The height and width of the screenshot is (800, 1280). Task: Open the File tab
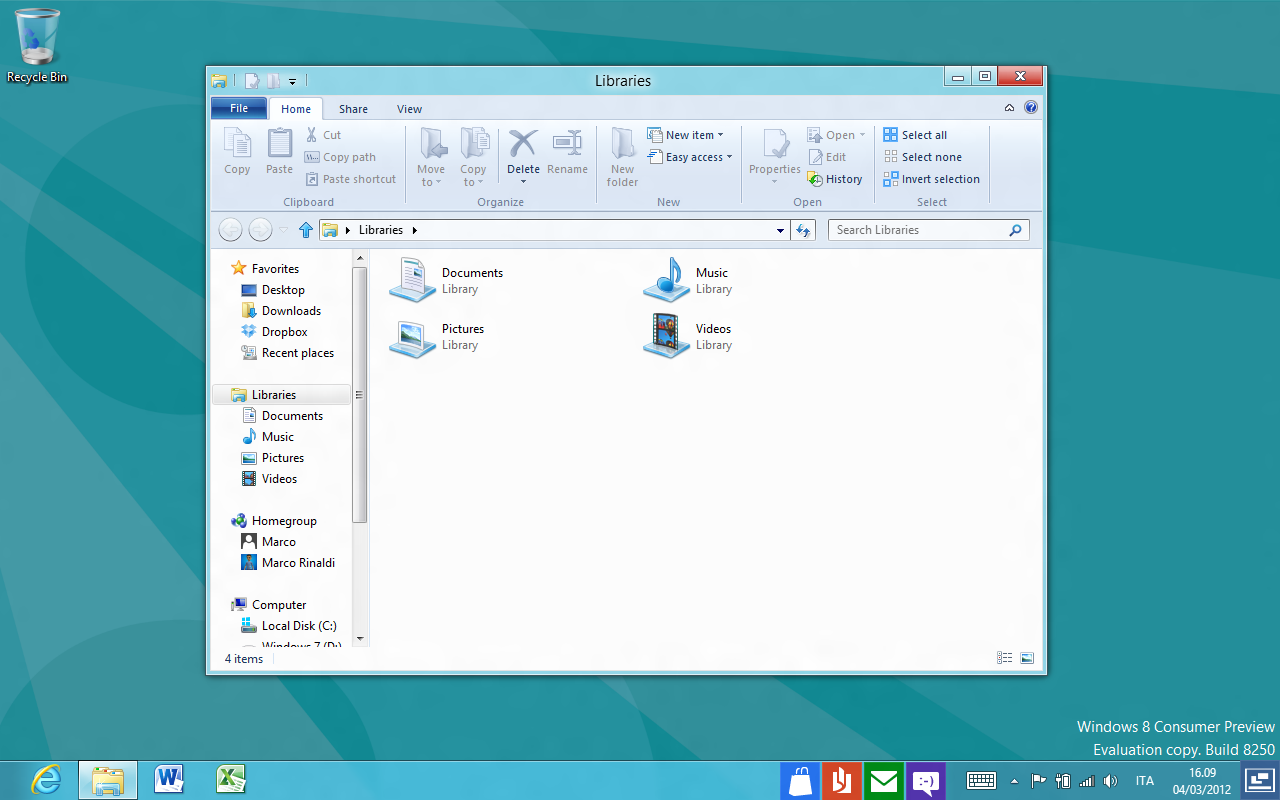click(239, 108)
